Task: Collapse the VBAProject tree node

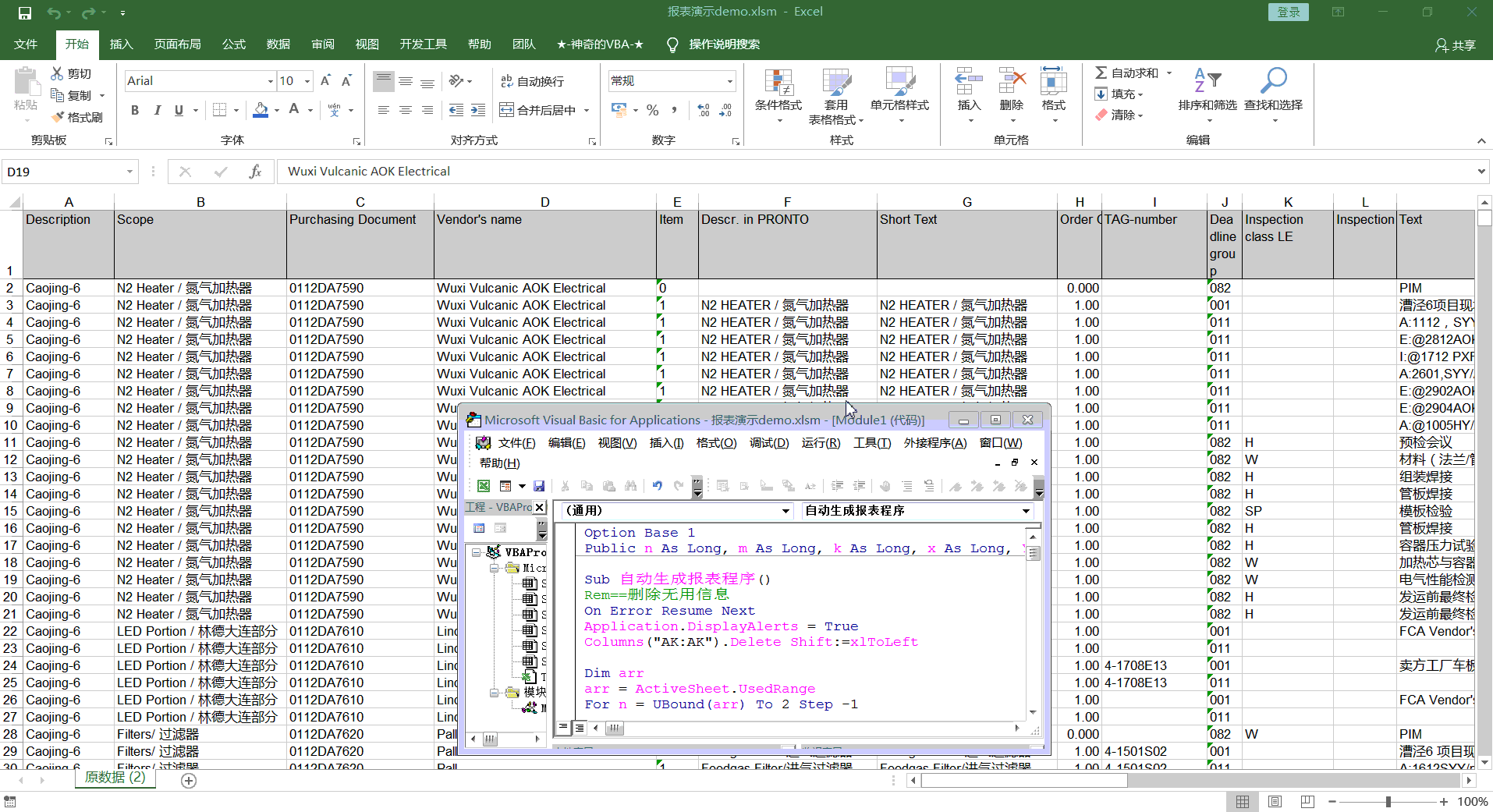Action: (x=476, y=551)
